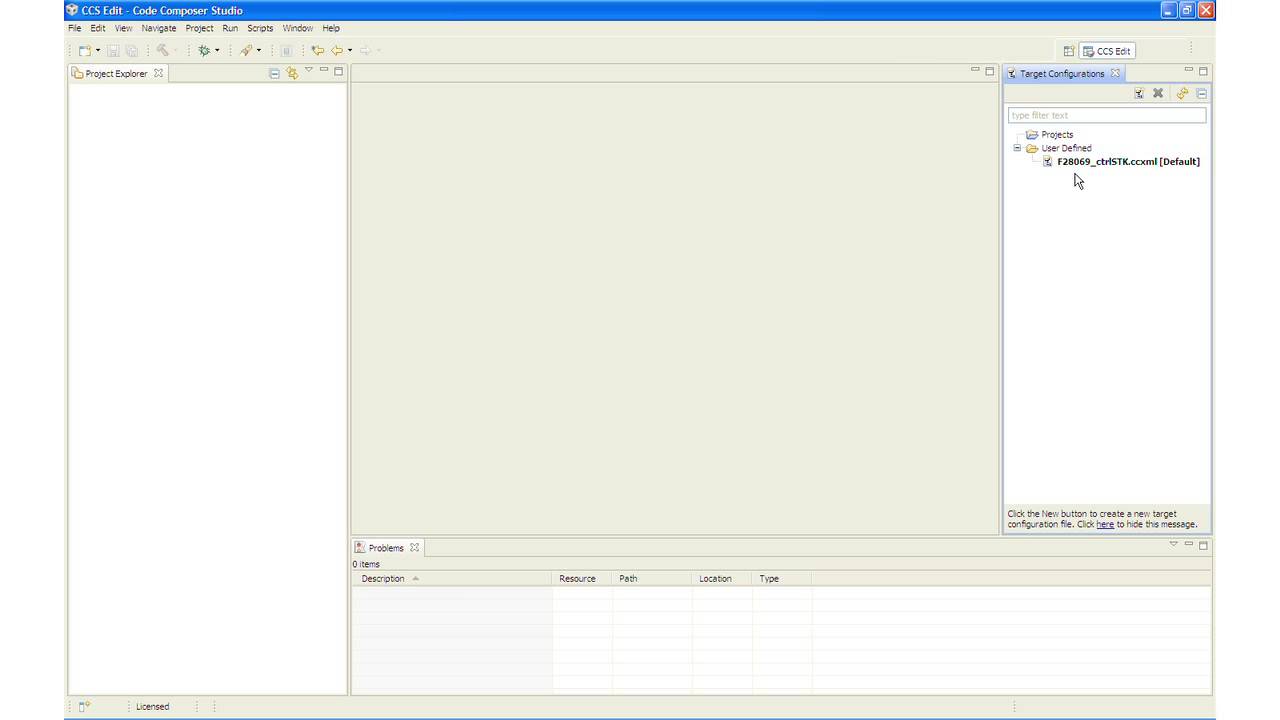Select the User Defined folder node
Screen dimensions: 1280x720
tap(1058, 148)
